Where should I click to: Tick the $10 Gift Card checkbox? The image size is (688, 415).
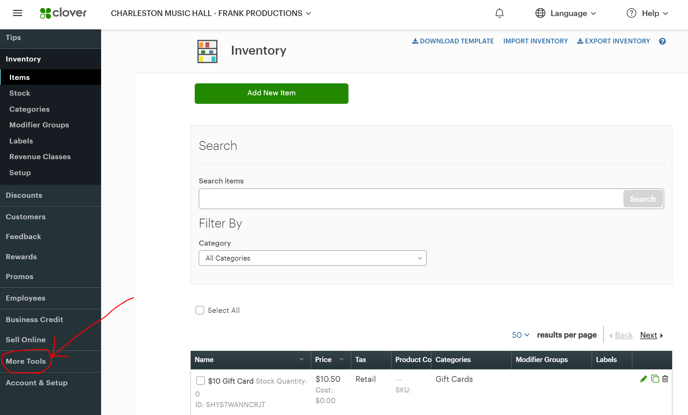coord(200,381)
